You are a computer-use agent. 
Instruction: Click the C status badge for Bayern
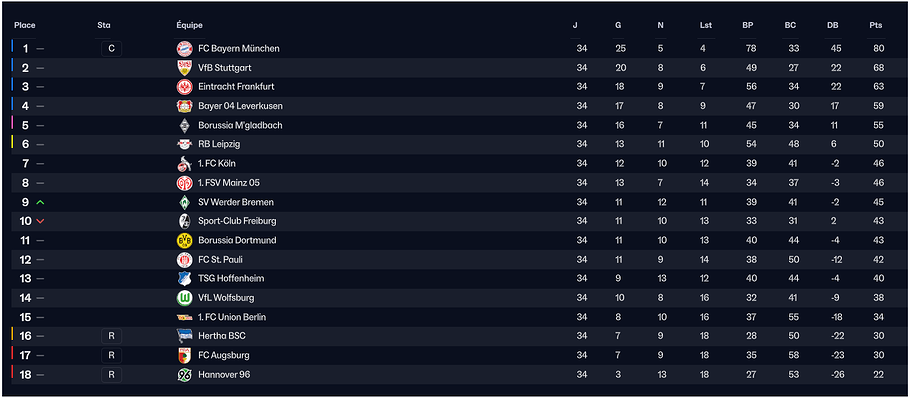(x=111, y=49)
